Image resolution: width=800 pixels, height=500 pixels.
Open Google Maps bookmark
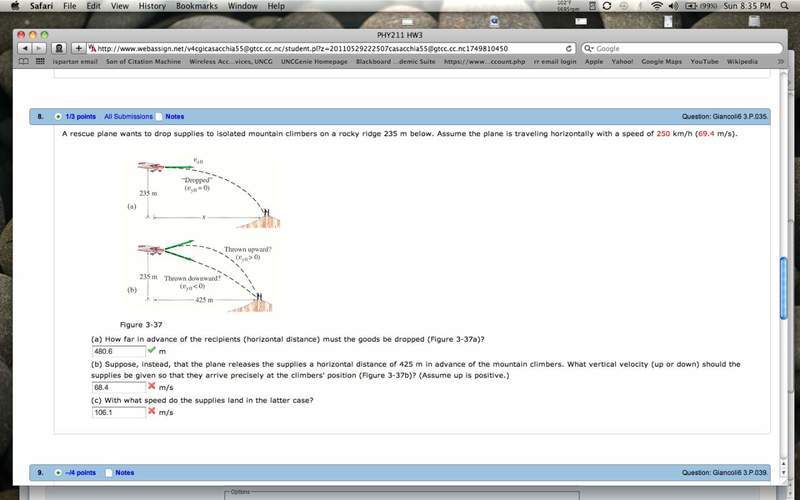[x=661, y=62]
